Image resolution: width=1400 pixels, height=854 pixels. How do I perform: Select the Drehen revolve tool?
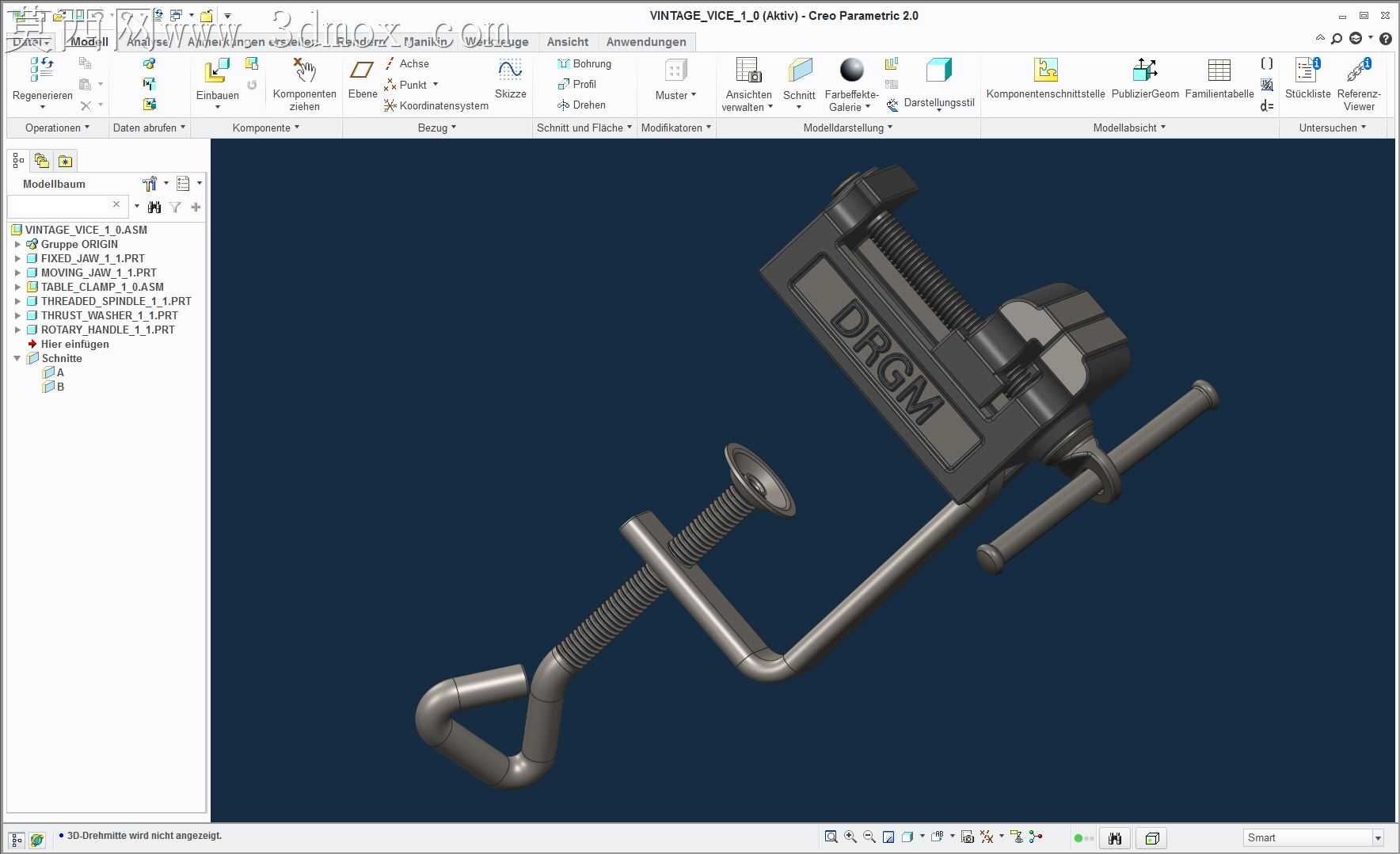(581, 105)
